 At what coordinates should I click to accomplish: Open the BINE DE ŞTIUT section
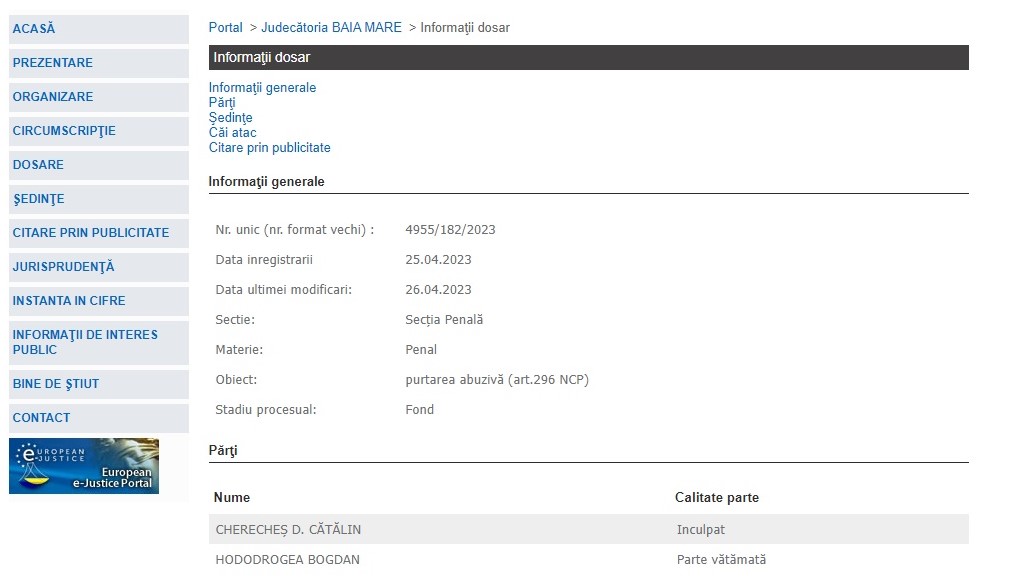point(56,384)
